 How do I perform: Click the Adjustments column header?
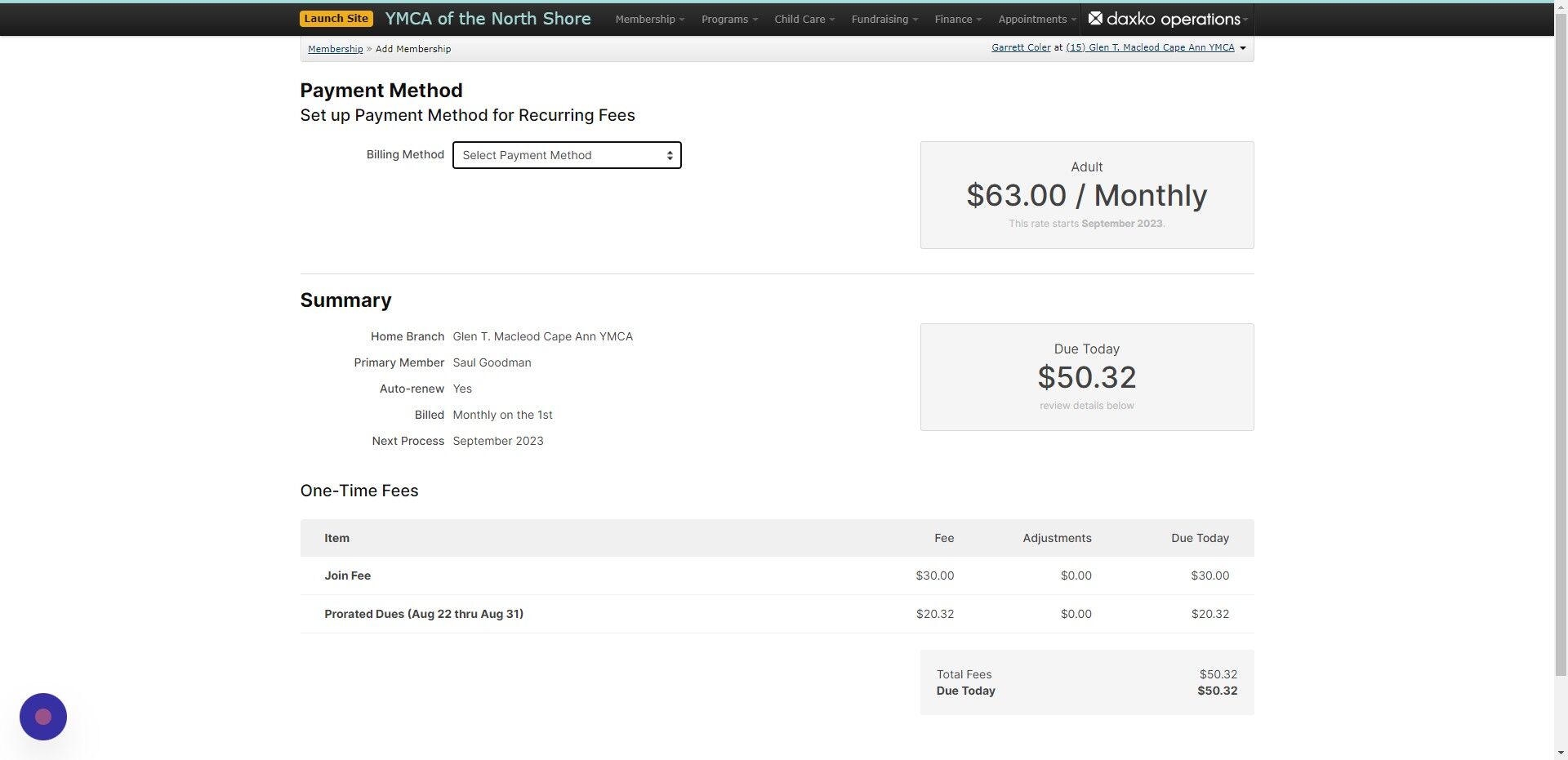pyautogui.click(x=1057, y=538)
